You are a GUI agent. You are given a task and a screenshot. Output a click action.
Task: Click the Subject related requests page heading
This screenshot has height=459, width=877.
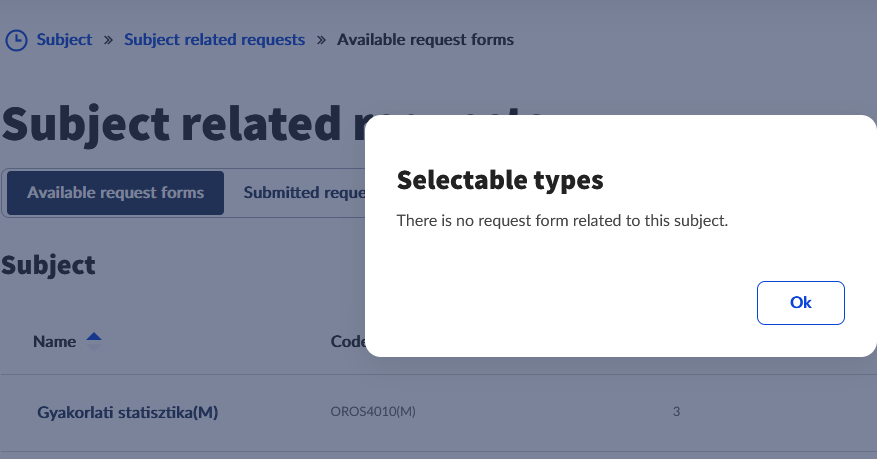coord(180,123)
